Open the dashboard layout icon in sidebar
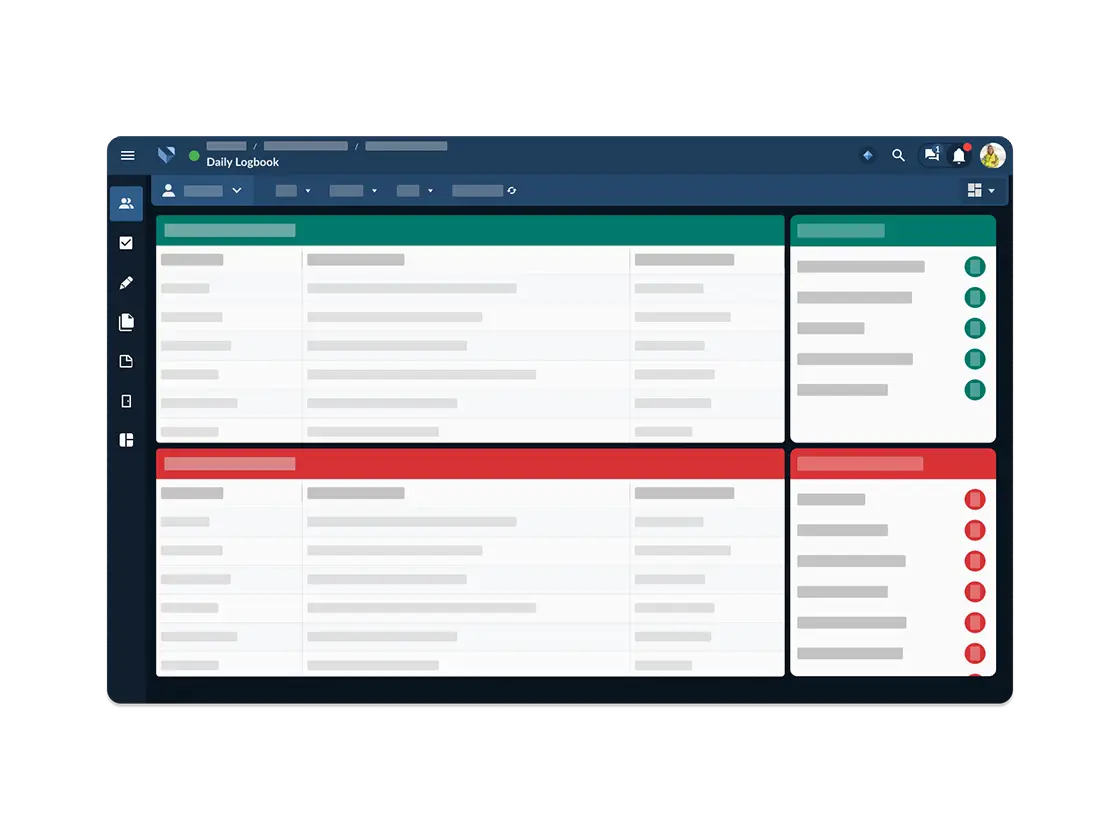1120x840 pixels. click(126, 440)
